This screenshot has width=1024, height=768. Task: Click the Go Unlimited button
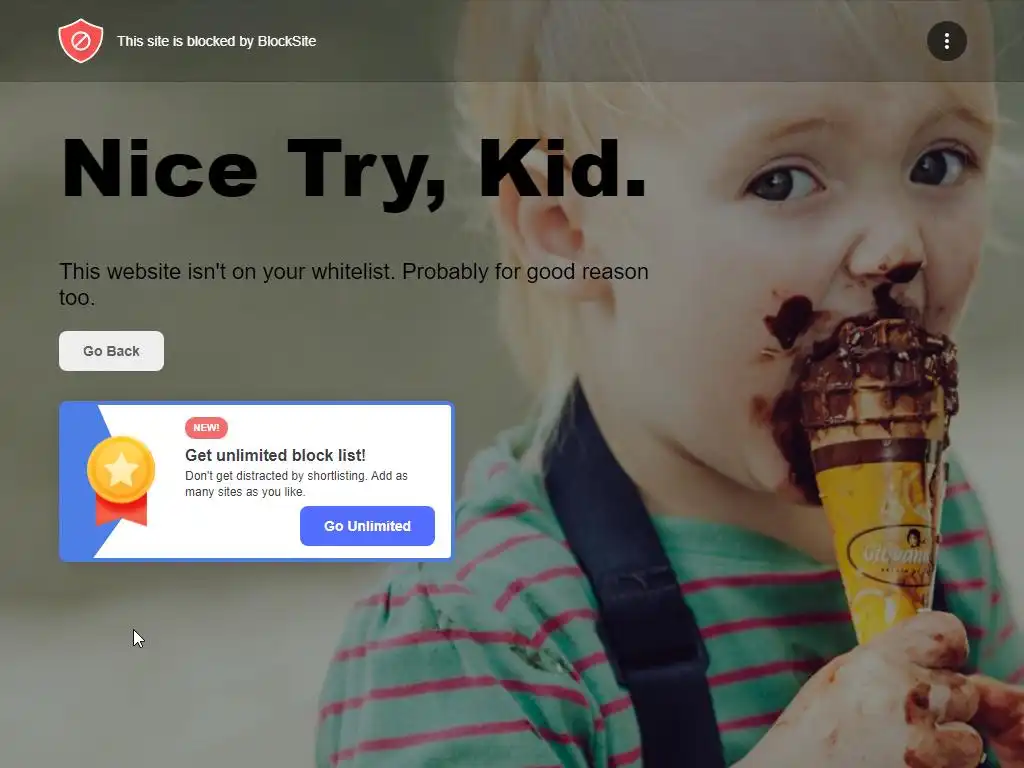pyautogui.click(x=367, y=526)
